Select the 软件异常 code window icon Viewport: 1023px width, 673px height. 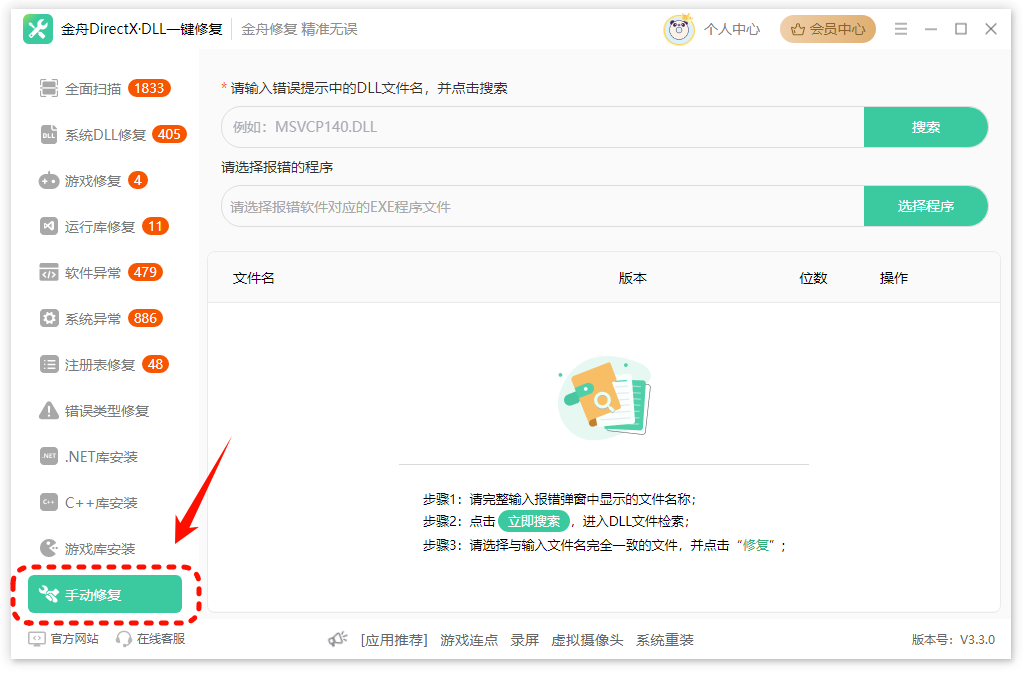click(49, 273)
